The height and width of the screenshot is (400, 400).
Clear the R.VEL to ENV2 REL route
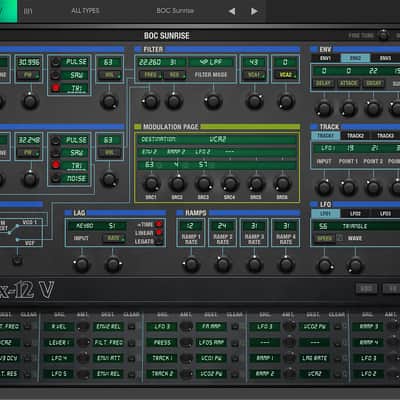click(132, 327)
